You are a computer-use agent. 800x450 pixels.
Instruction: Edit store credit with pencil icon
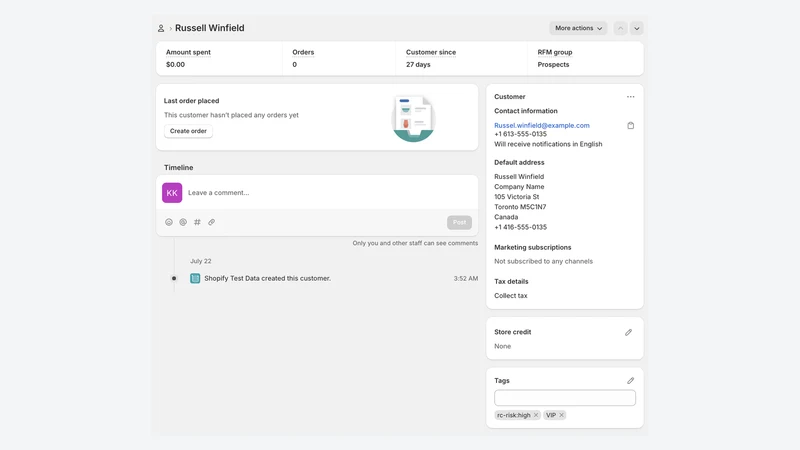point(629,332)
